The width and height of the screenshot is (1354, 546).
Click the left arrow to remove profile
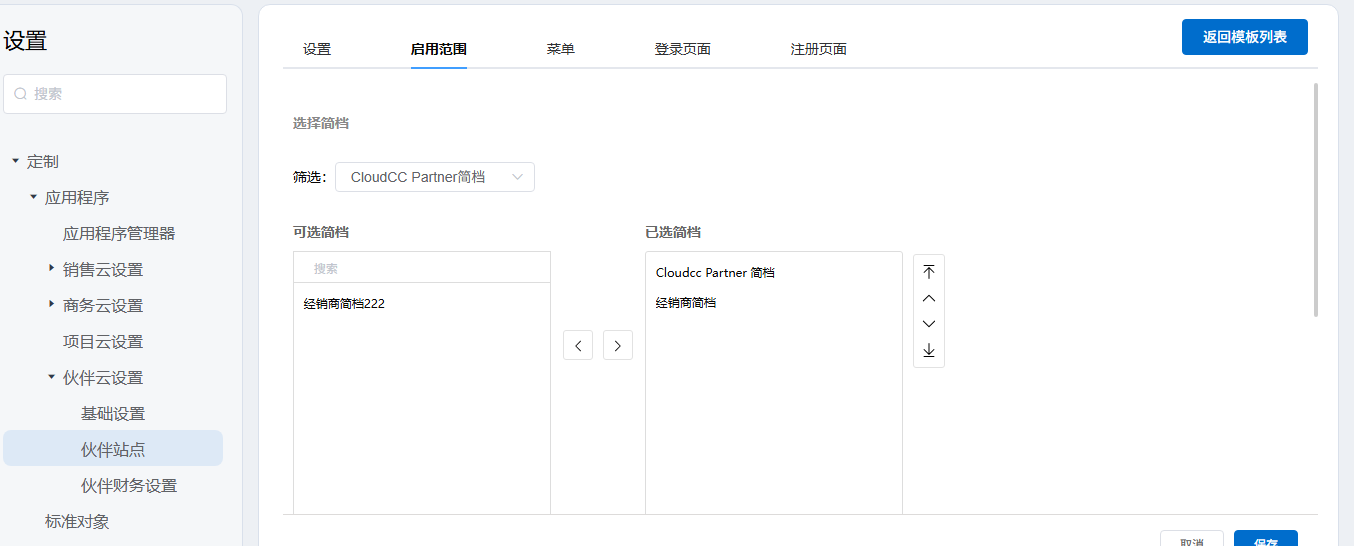[x=578, y=345]
